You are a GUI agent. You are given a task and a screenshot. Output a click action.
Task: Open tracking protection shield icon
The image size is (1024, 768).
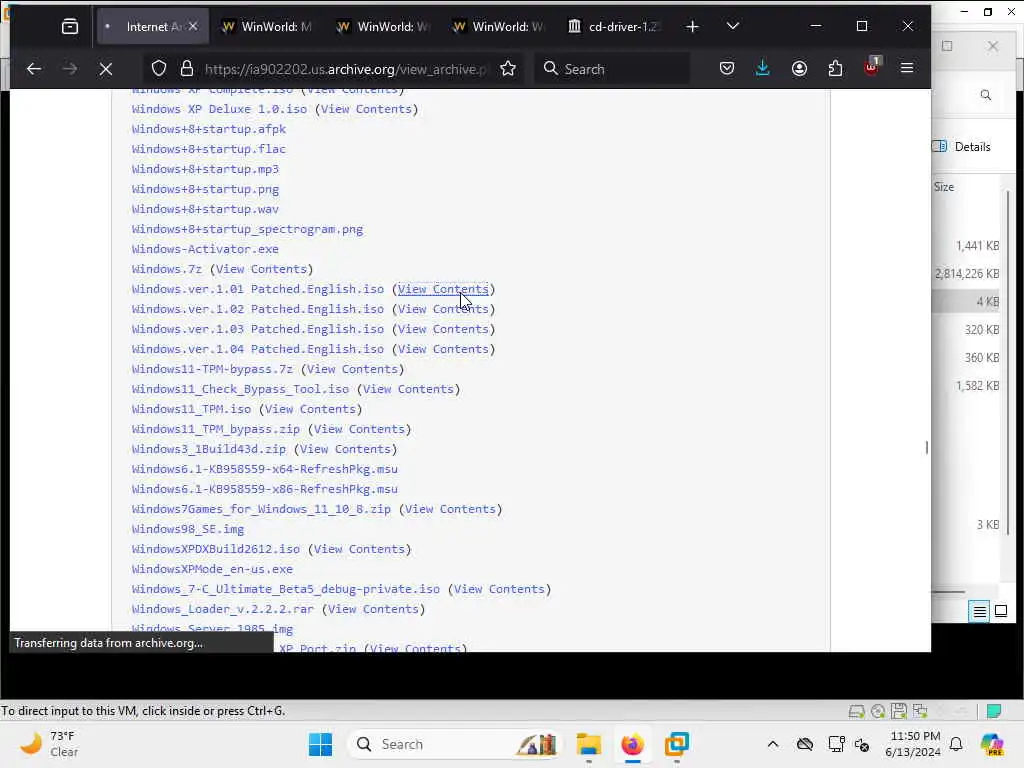[159, 69]
